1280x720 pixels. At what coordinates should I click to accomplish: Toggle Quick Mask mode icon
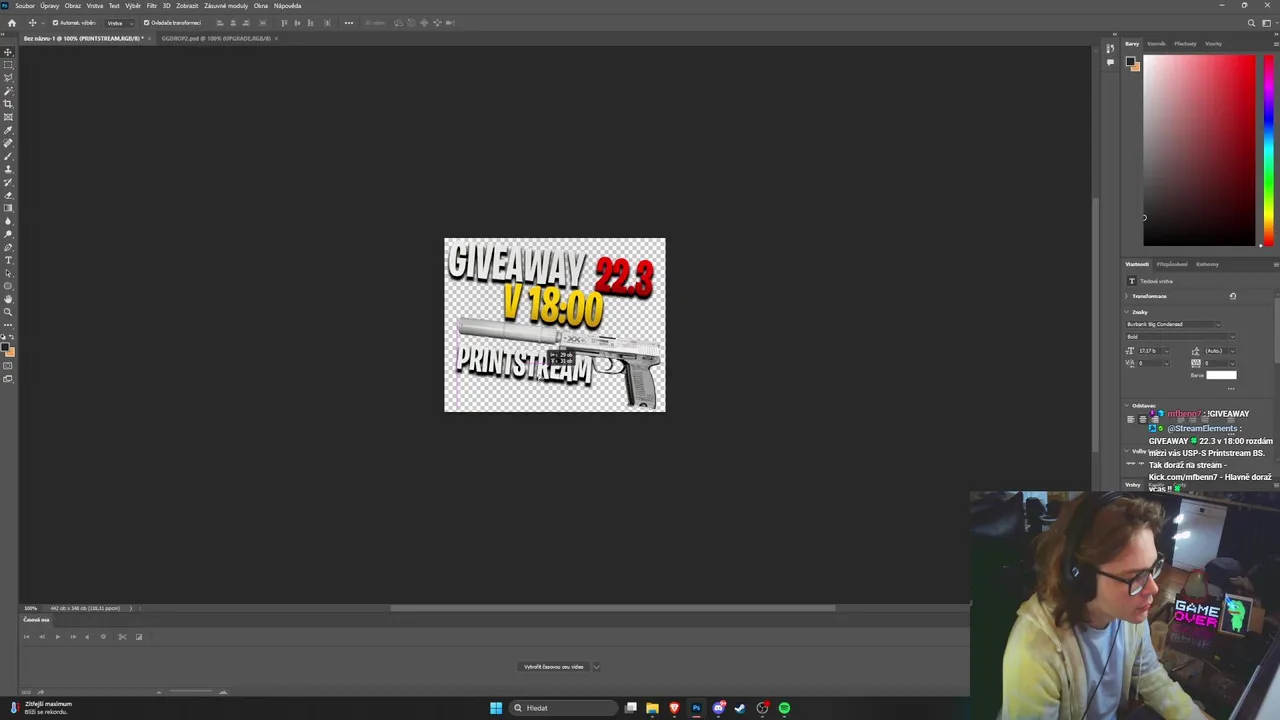[8, 366]
